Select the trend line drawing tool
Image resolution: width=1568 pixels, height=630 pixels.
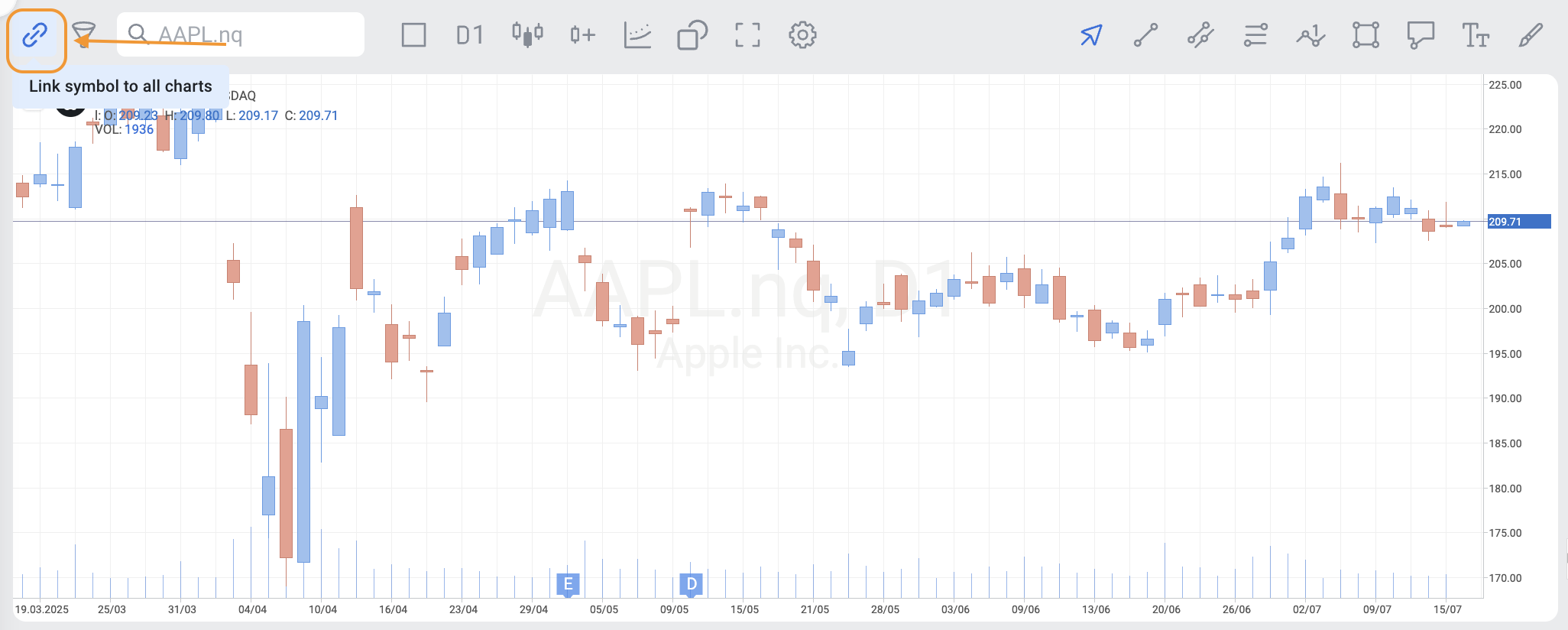1145,35
